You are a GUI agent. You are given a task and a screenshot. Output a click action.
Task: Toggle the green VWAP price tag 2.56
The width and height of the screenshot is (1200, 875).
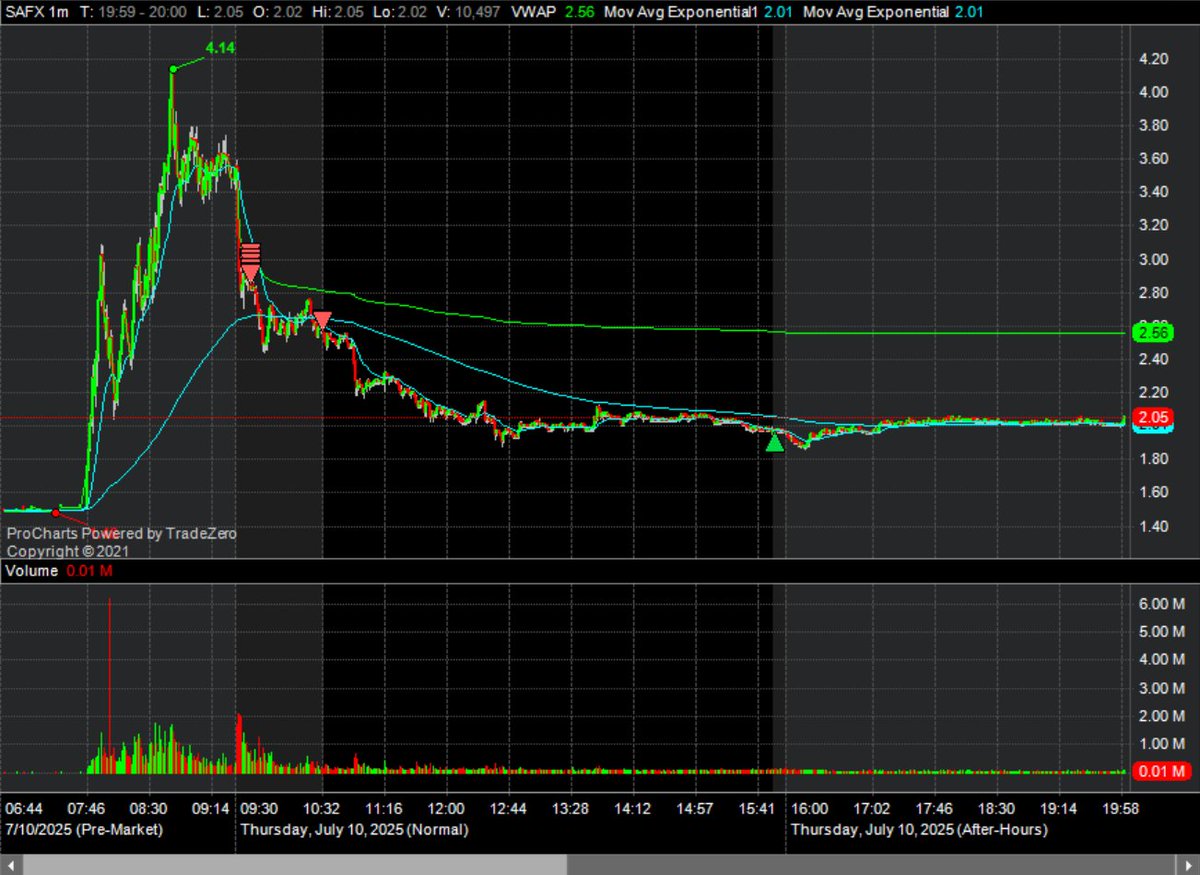[x=1152, y=333]
